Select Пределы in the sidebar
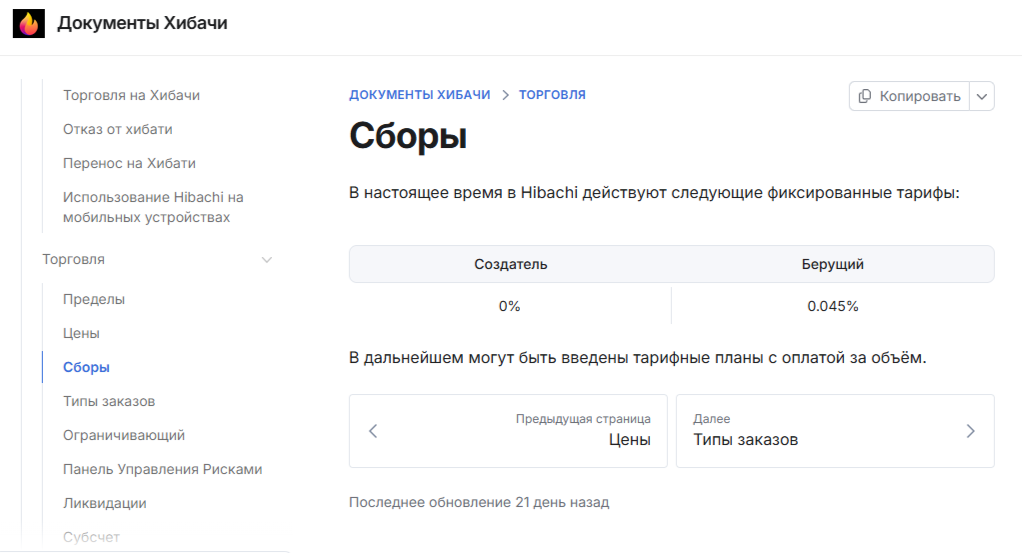The image size is (1022, 553). 94,300
